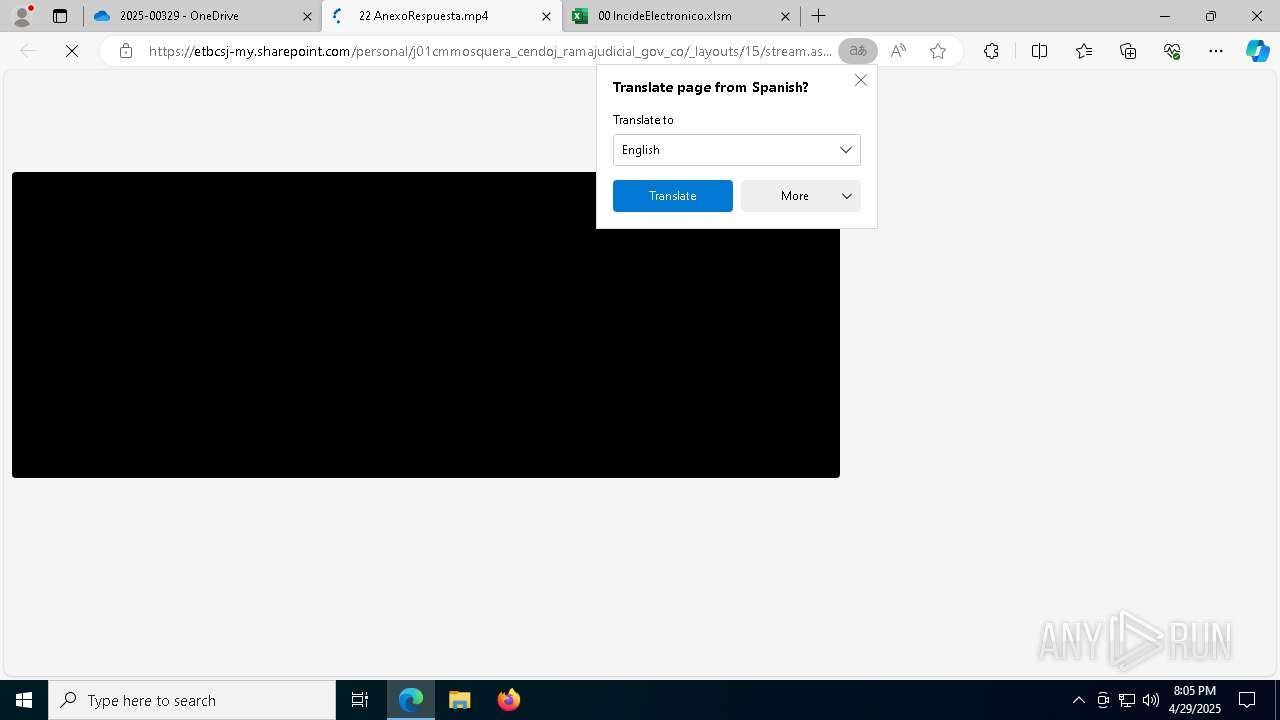
Task: Open the clock showing 8:05 PM
Action: tap(1195, 700)
